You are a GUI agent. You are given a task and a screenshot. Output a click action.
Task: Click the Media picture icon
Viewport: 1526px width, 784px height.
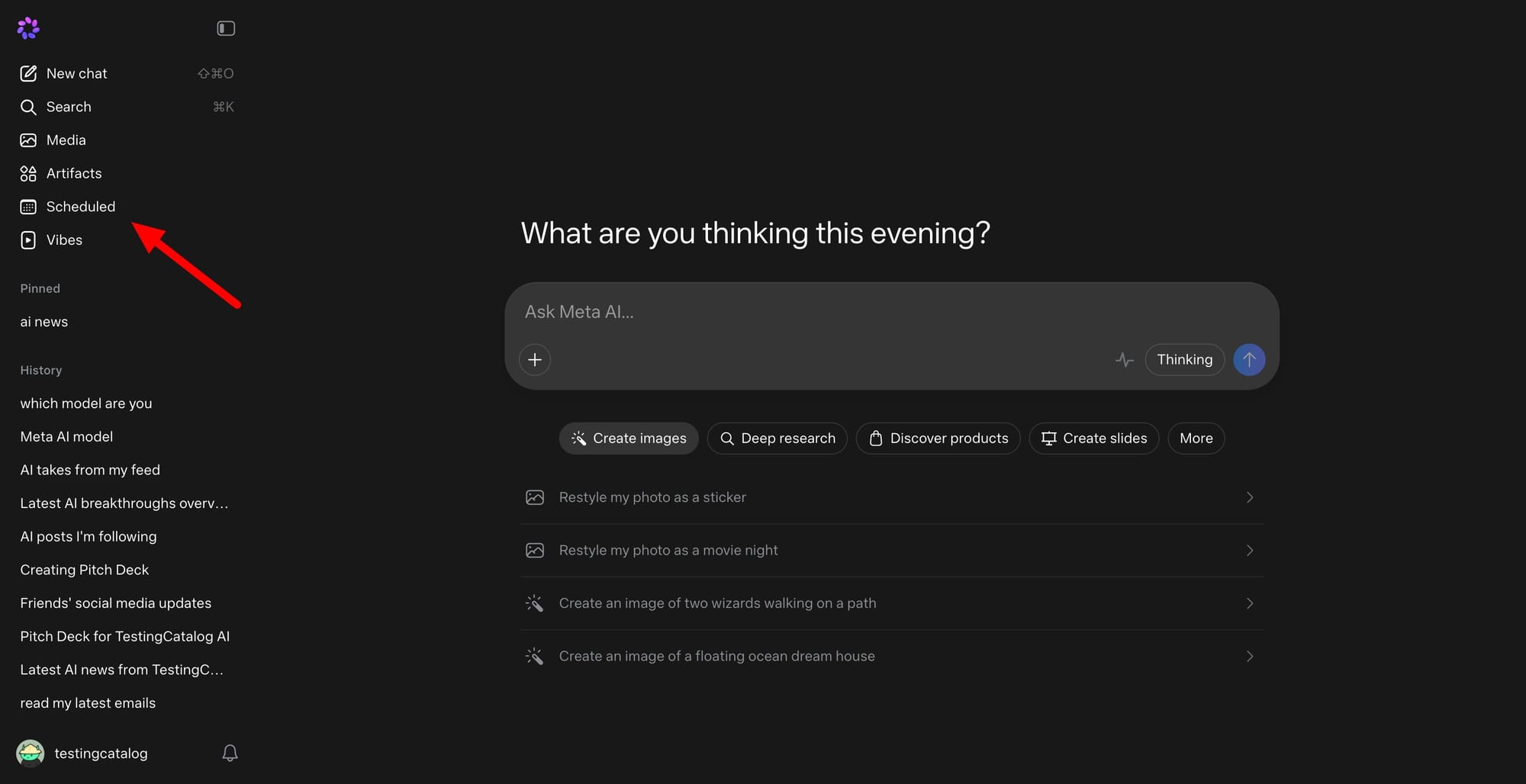[x=28, y=140]
